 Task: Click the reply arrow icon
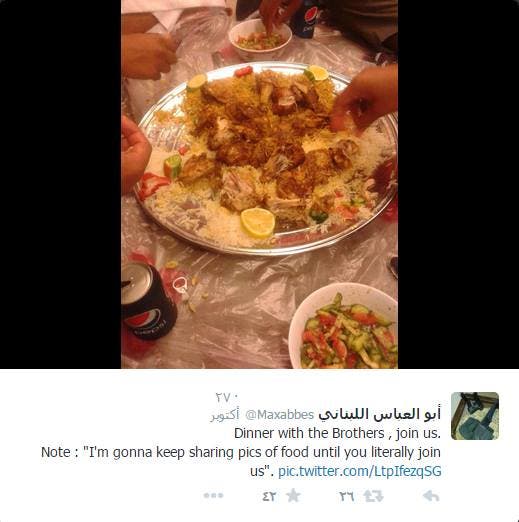(431, 496)
